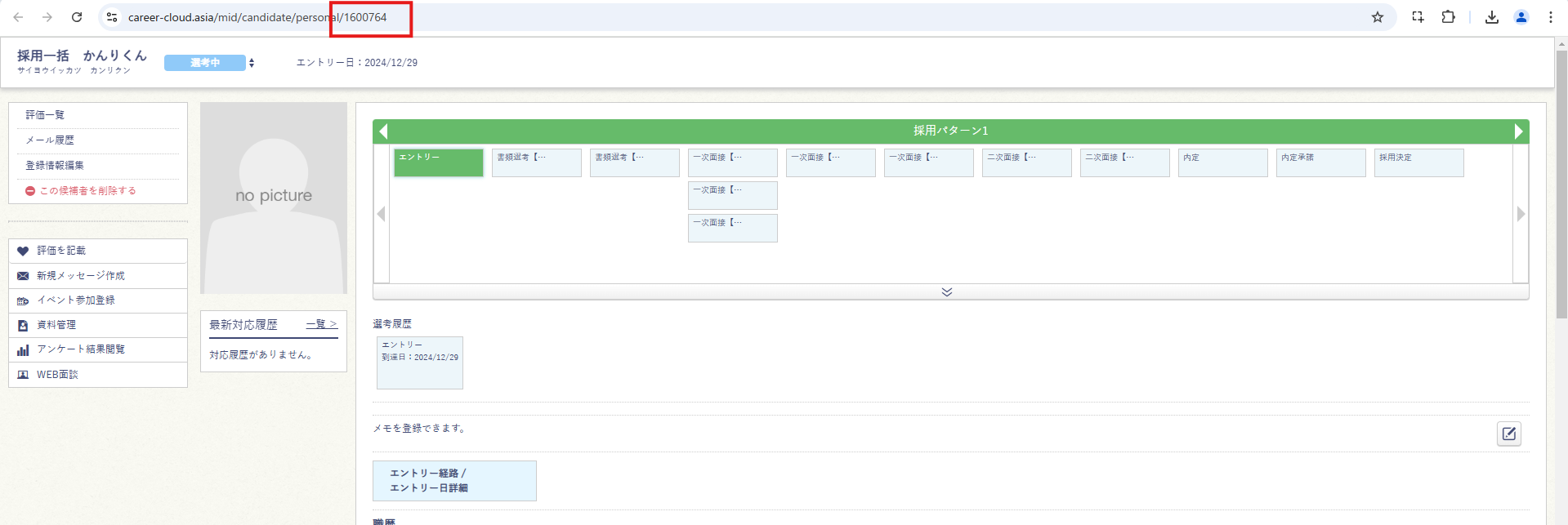Click the memo edit pencil icon

tap(1508, 434)
